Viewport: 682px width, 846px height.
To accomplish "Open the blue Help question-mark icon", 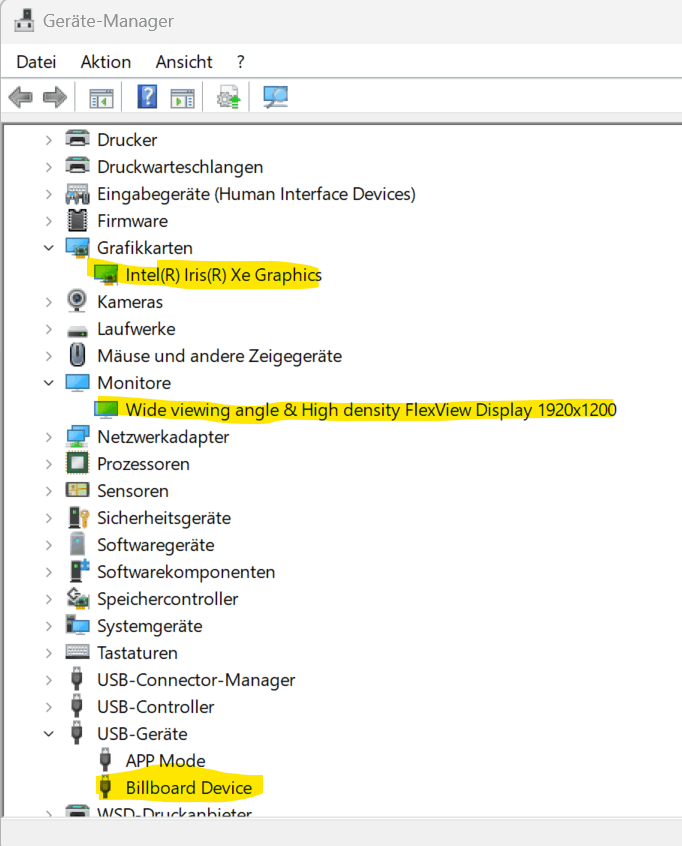I will tap(147, 97).
